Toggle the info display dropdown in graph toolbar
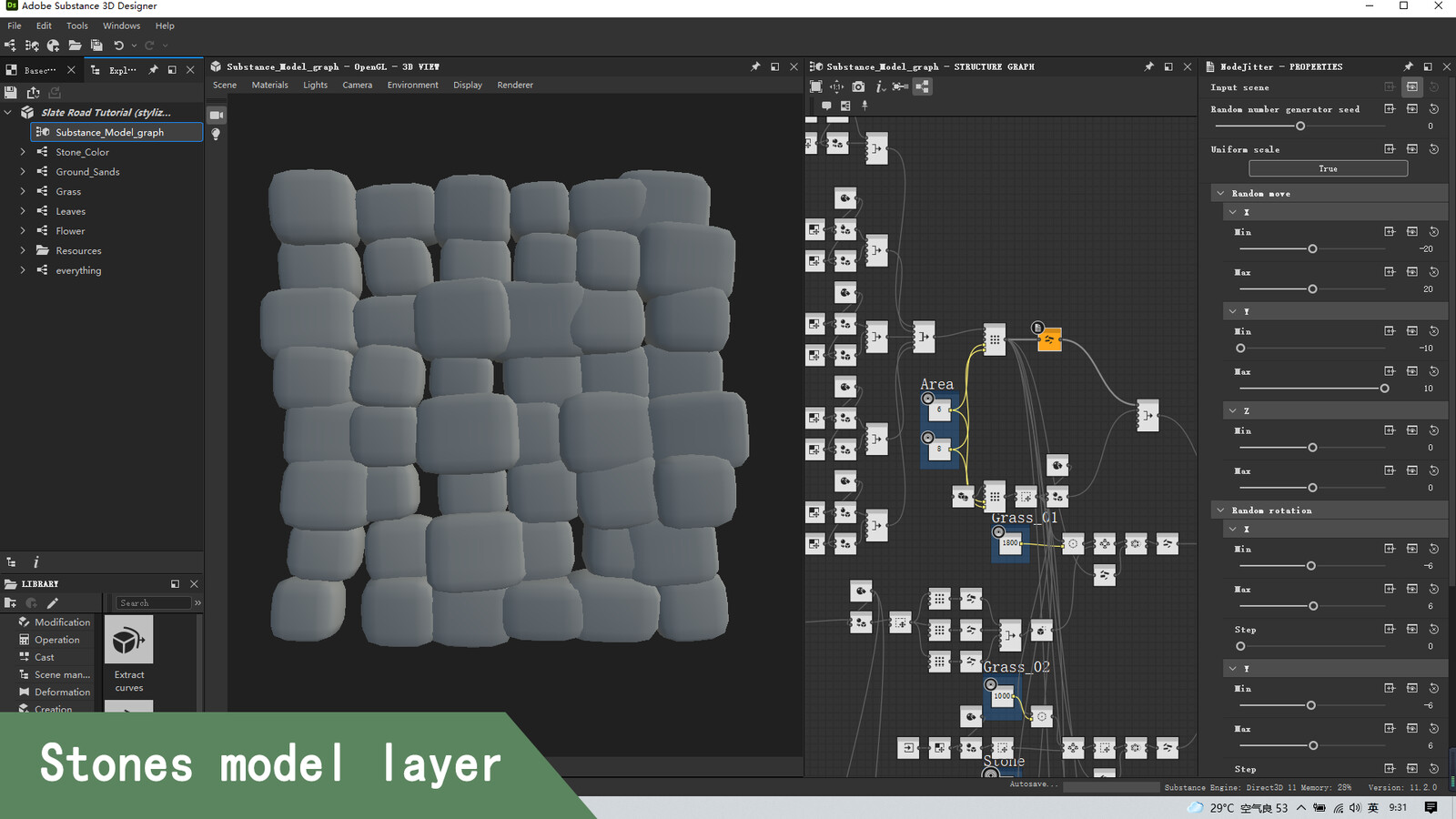Image resolution: width=1456 pixels, height=819 pixels. [x=880, y=86]
